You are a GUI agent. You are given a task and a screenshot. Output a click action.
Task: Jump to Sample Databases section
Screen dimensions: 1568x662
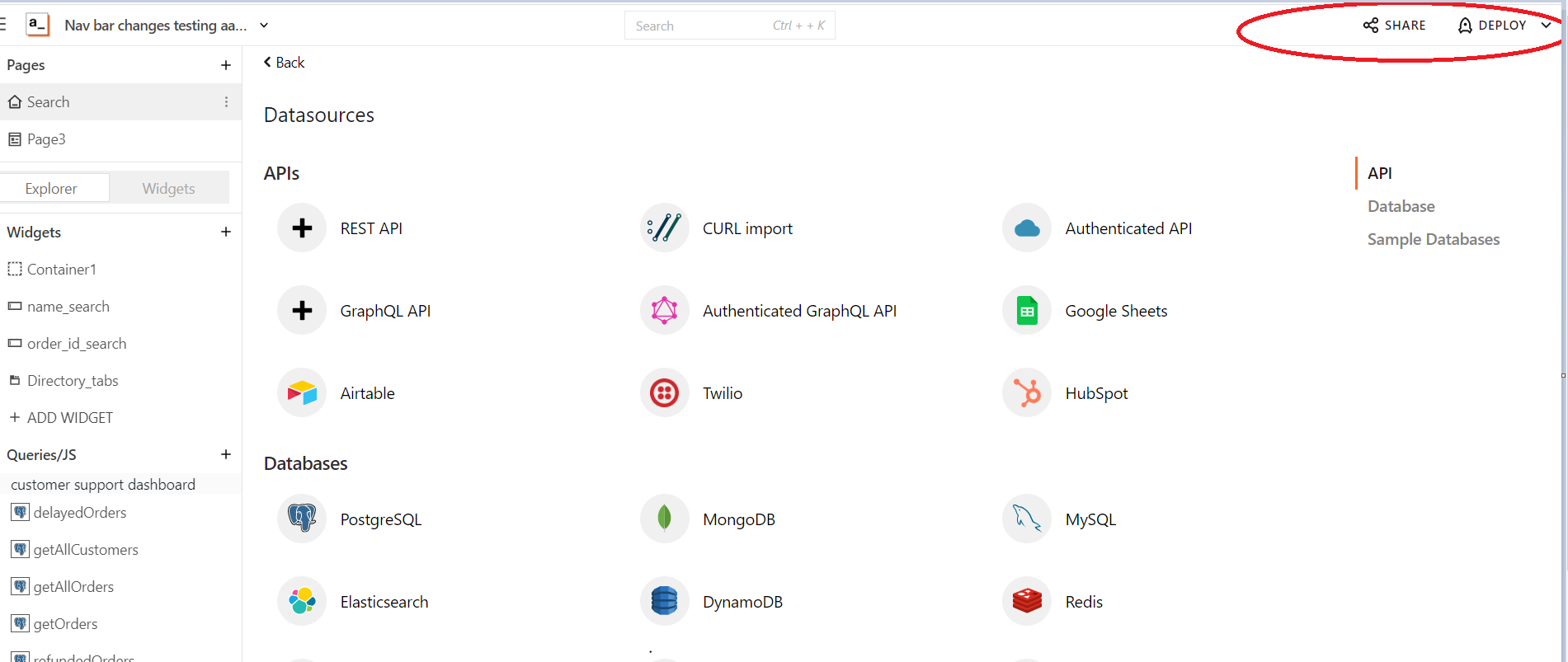[x=1434, y=239]
